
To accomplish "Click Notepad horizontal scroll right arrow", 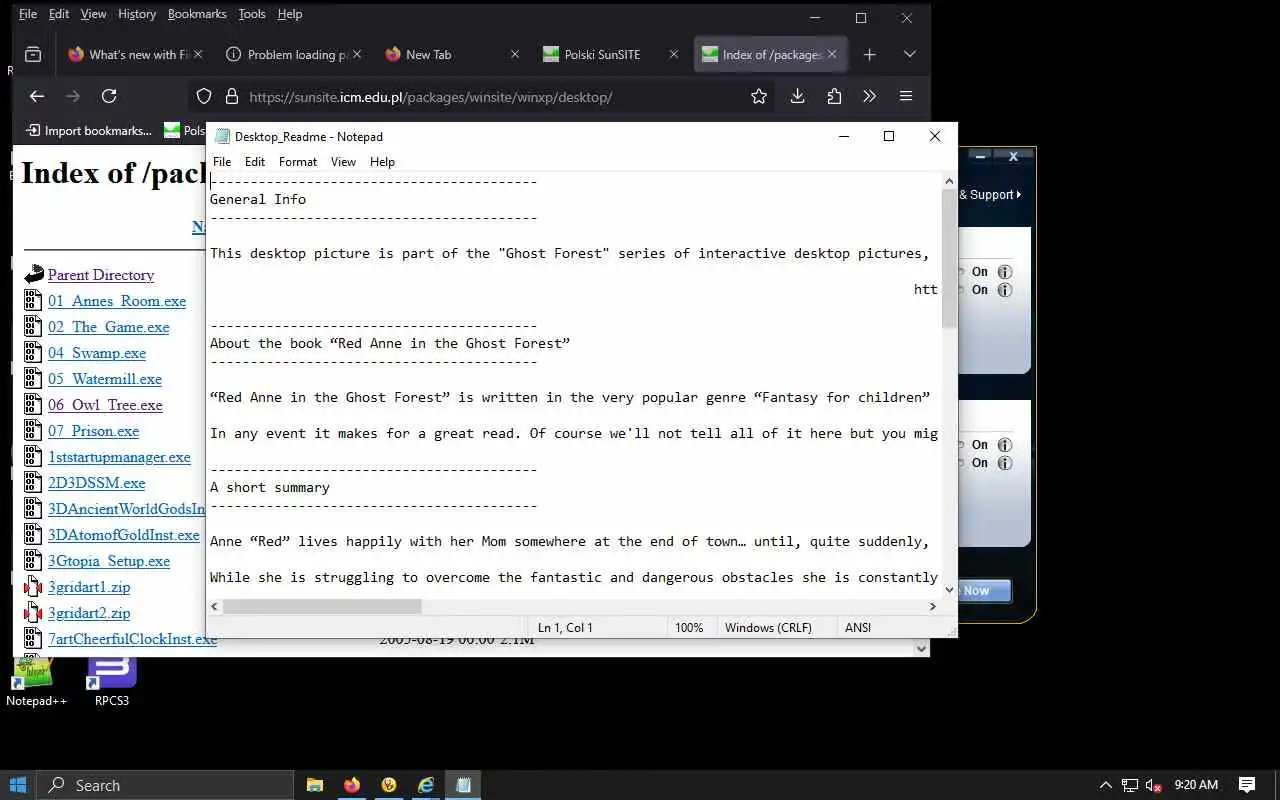I will 932,606.
